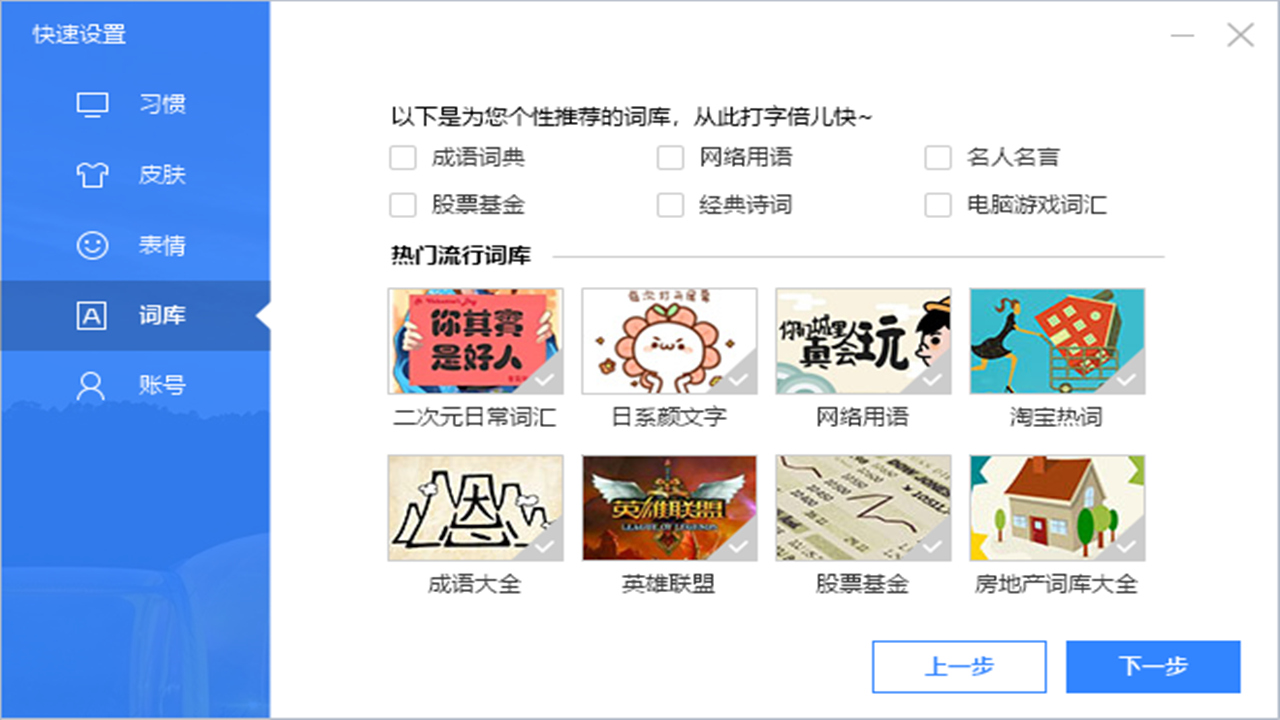Enable the 经典诗词 checkbox
The width and height of the screenshot is (1280, 720).
click(670, 205)
